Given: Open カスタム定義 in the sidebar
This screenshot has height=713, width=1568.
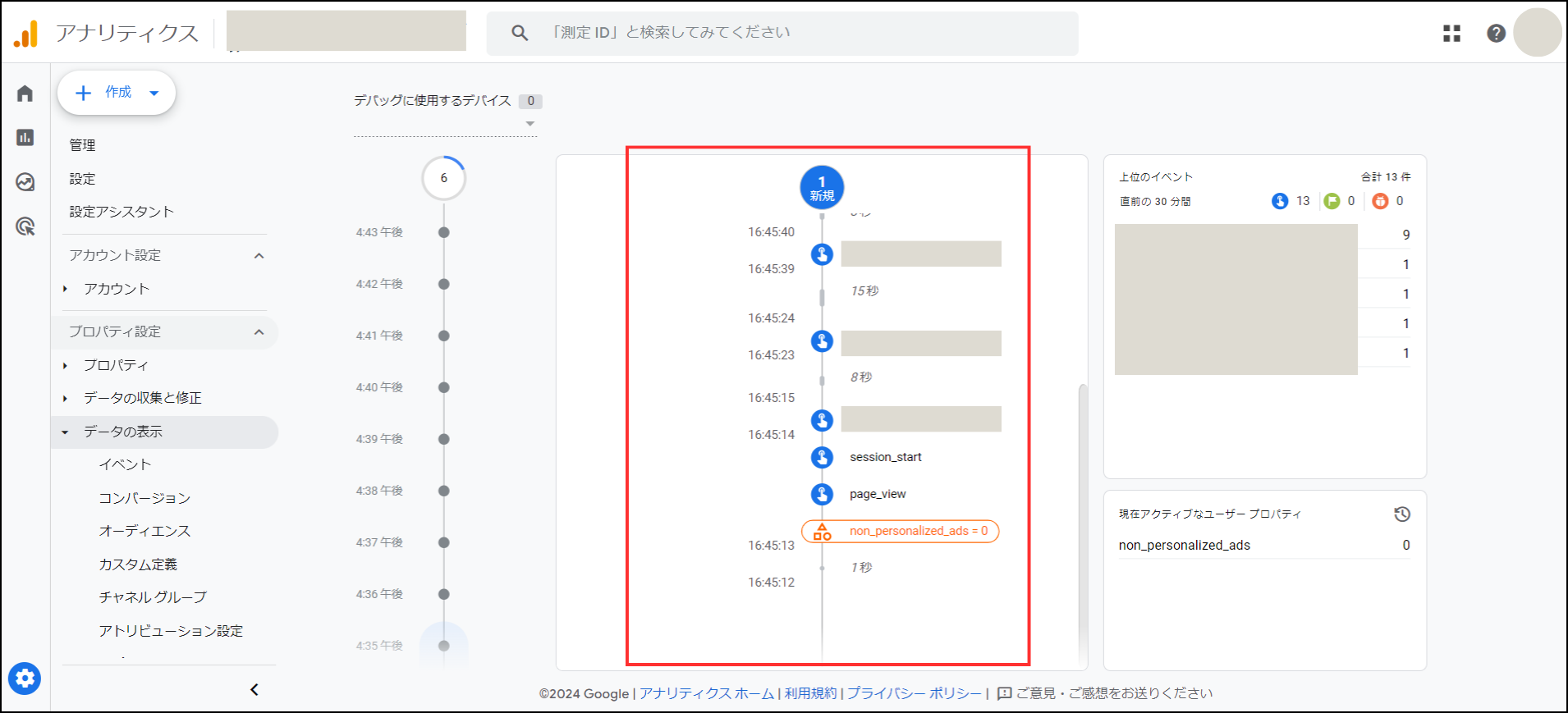Looking at the screenshot, I should pos(138,564).
